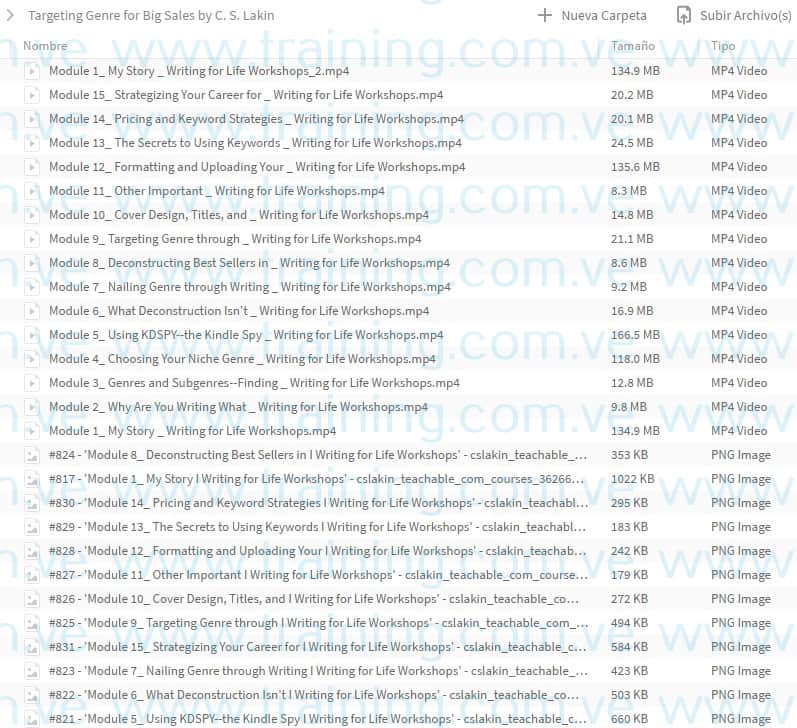Viewport: 797px width, 728px height.
Task: Click video icon of Module 6 What Deconstruction mp4
Action: (32, 311)
